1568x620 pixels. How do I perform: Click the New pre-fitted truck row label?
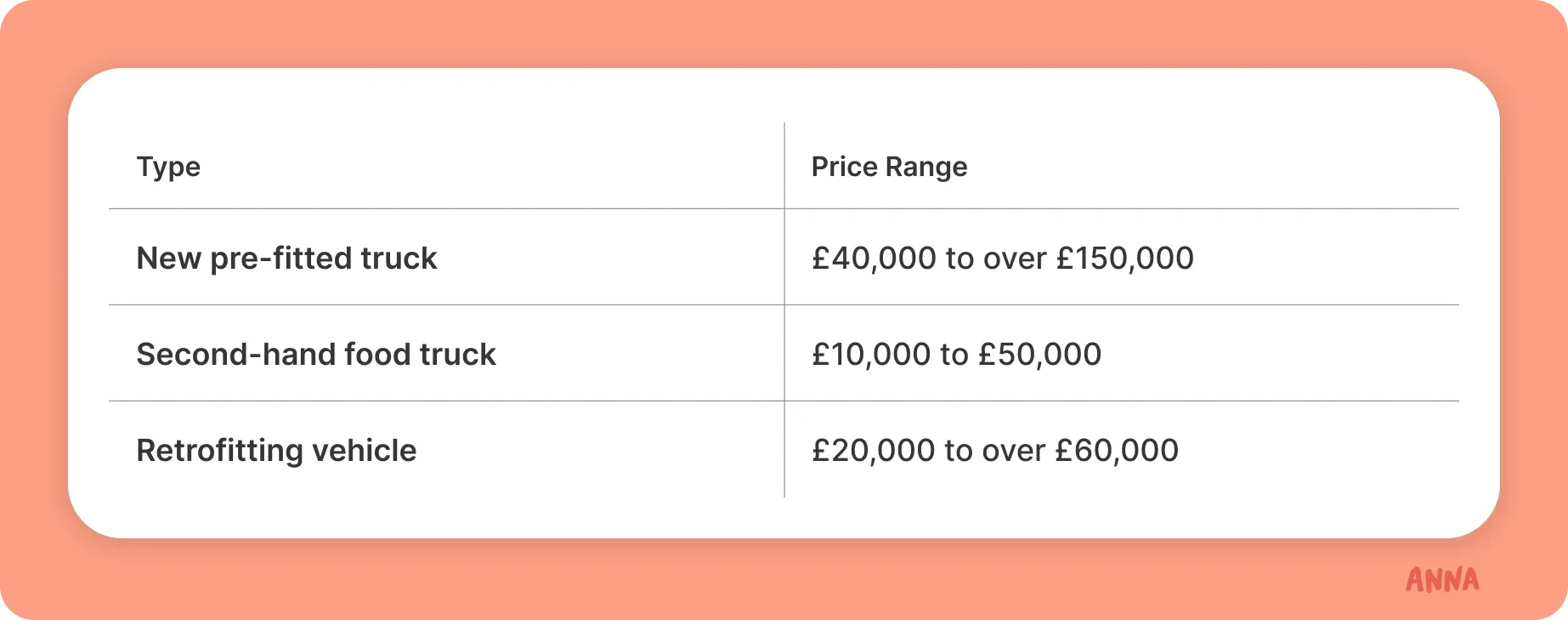click(286, 259)
